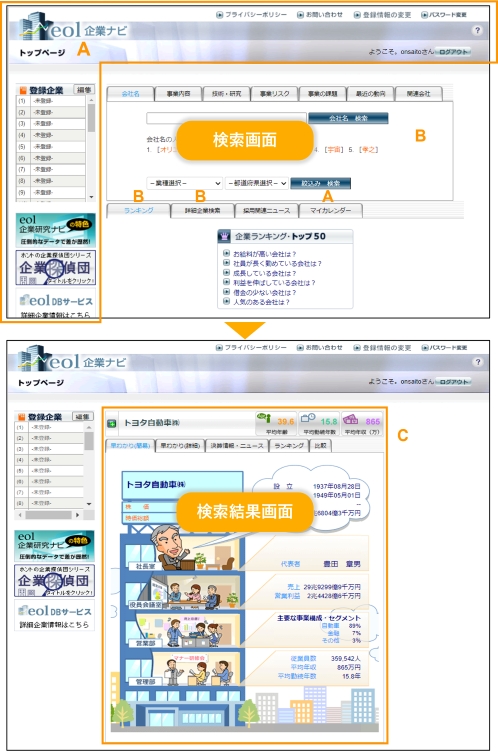
Task: Open eol DBサービス banner on results screen
Action: pyautogui.click(x=55, y=615)
